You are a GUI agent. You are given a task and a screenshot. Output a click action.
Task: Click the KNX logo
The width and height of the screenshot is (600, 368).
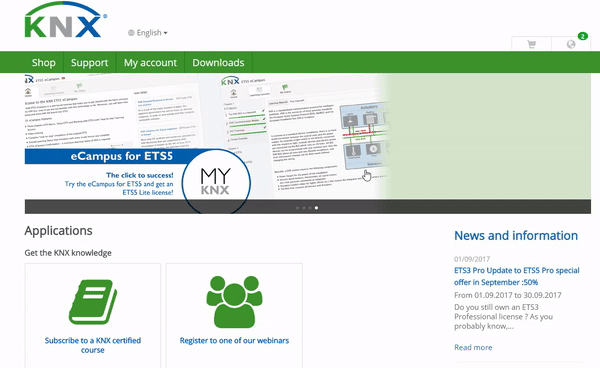pyautogui.click(x=66, y=20)
